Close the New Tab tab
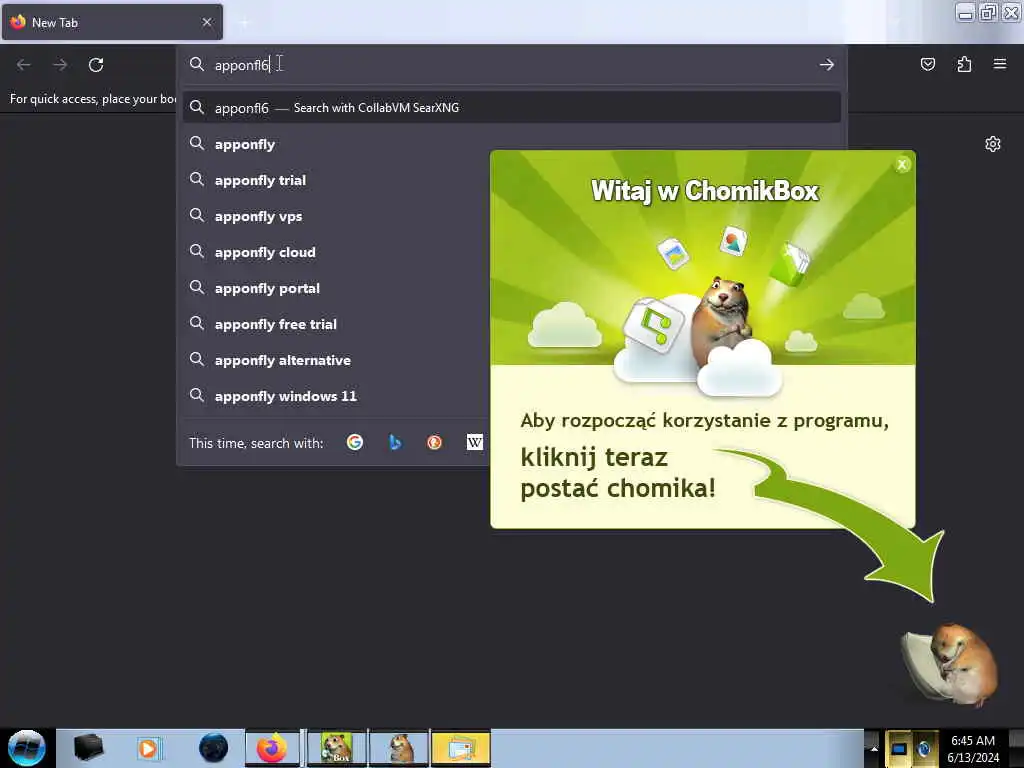Viewport: 1024px width, 768px height. click(207, 22)
